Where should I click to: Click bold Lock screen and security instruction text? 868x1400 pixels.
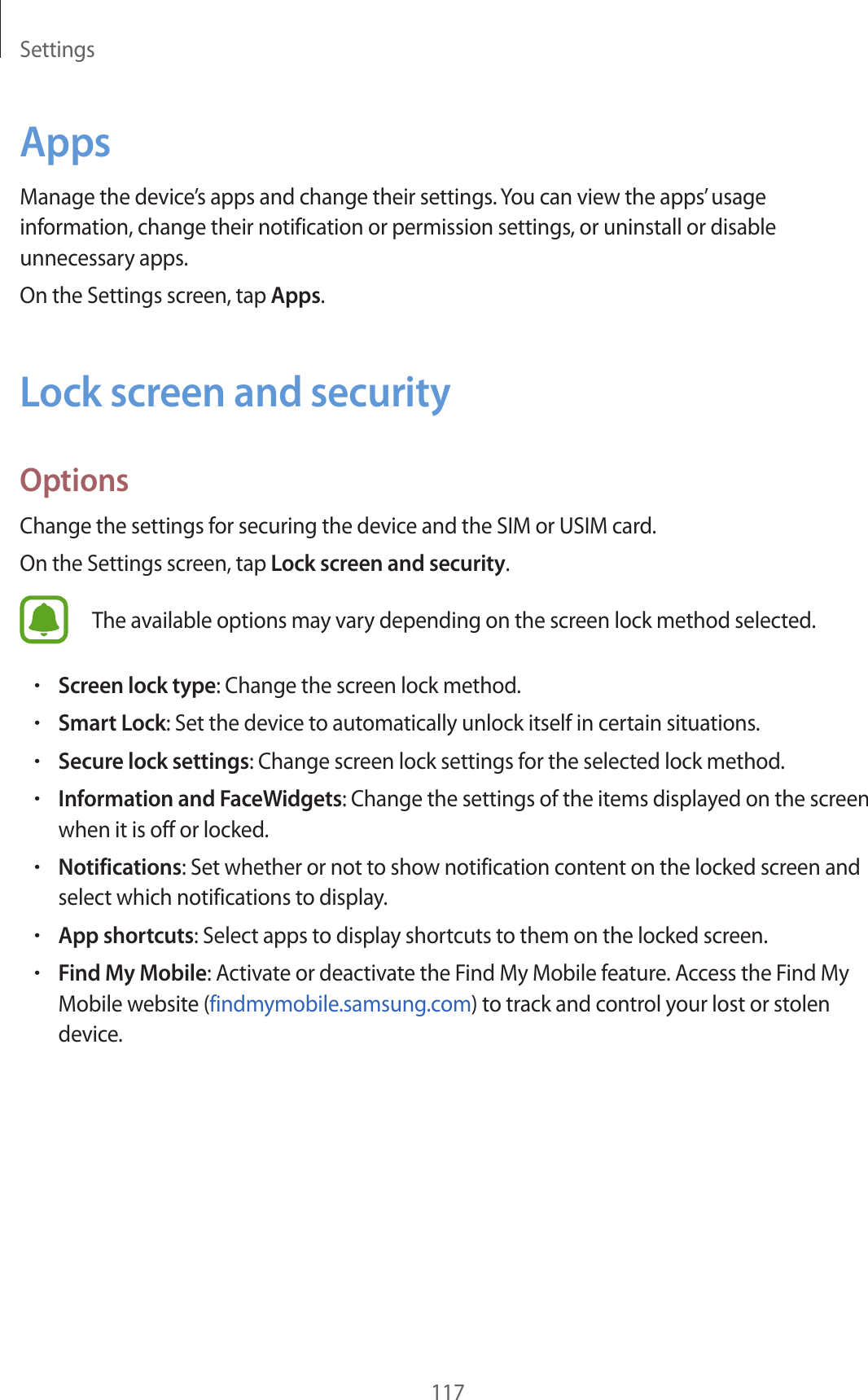[388, 564]
